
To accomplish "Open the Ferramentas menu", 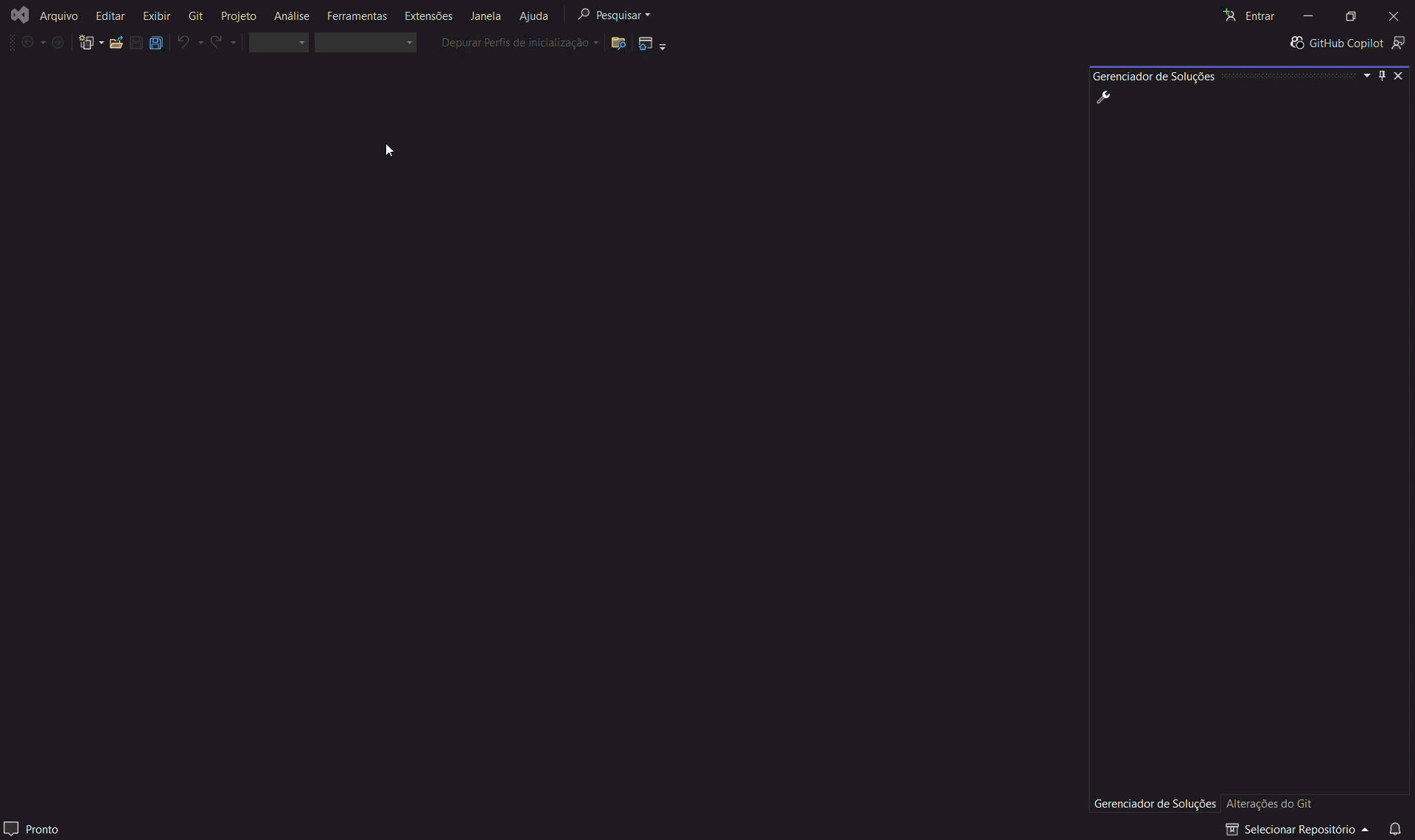I will 357,15.
